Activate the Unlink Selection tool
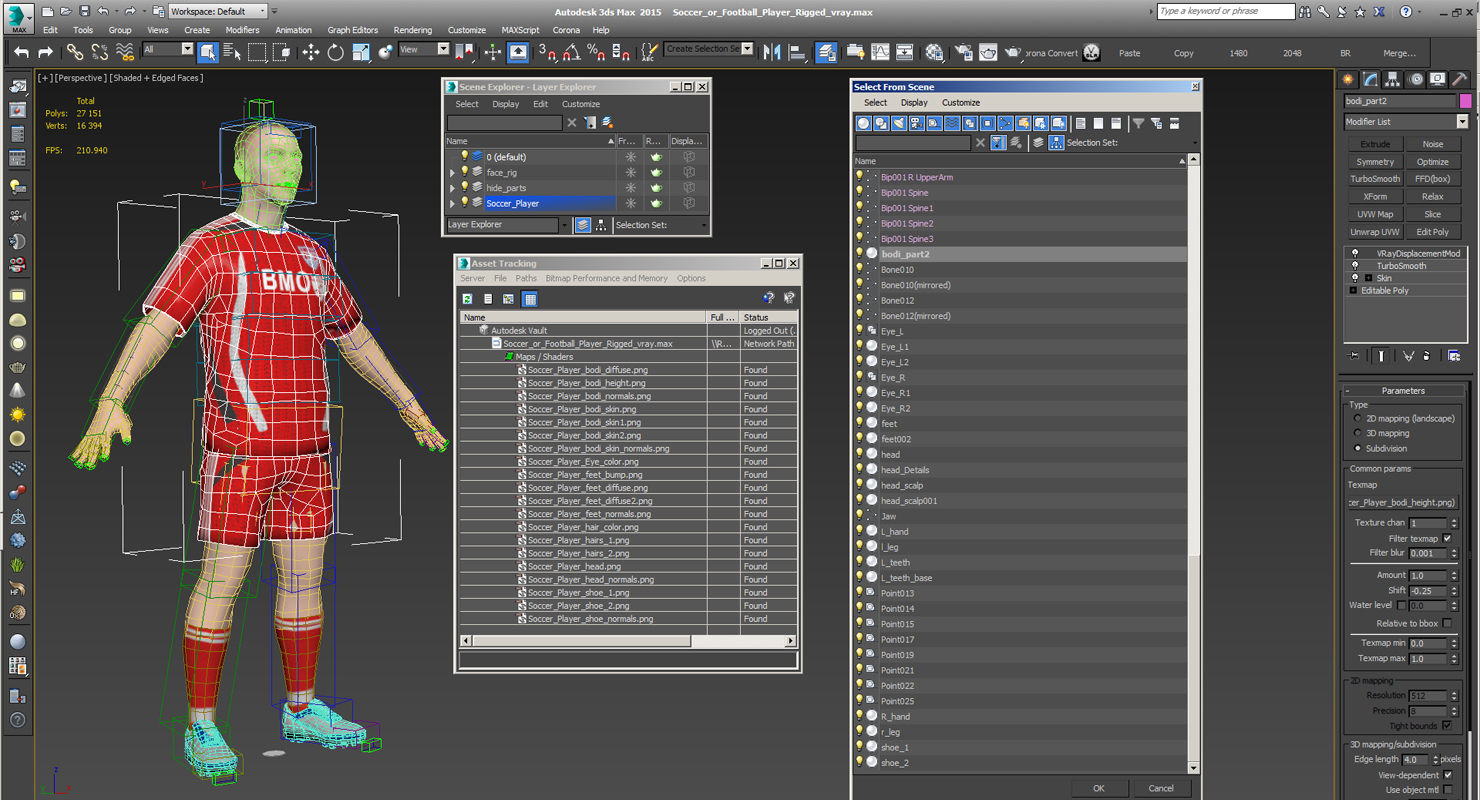 (100, 52)
